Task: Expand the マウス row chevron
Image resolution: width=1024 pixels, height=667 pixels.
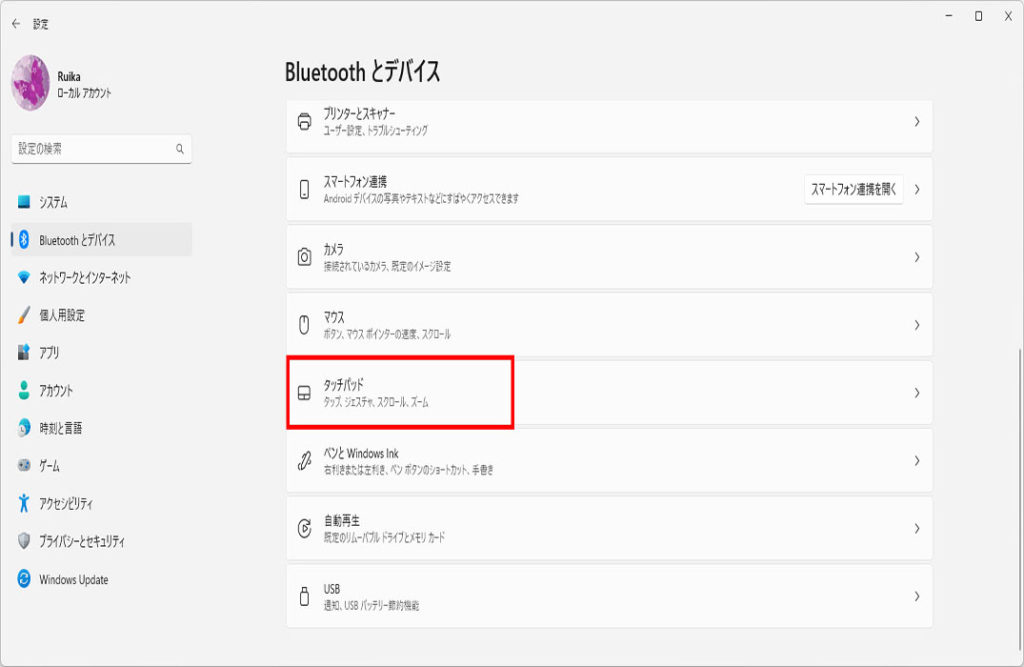Action: coord(916,325)
